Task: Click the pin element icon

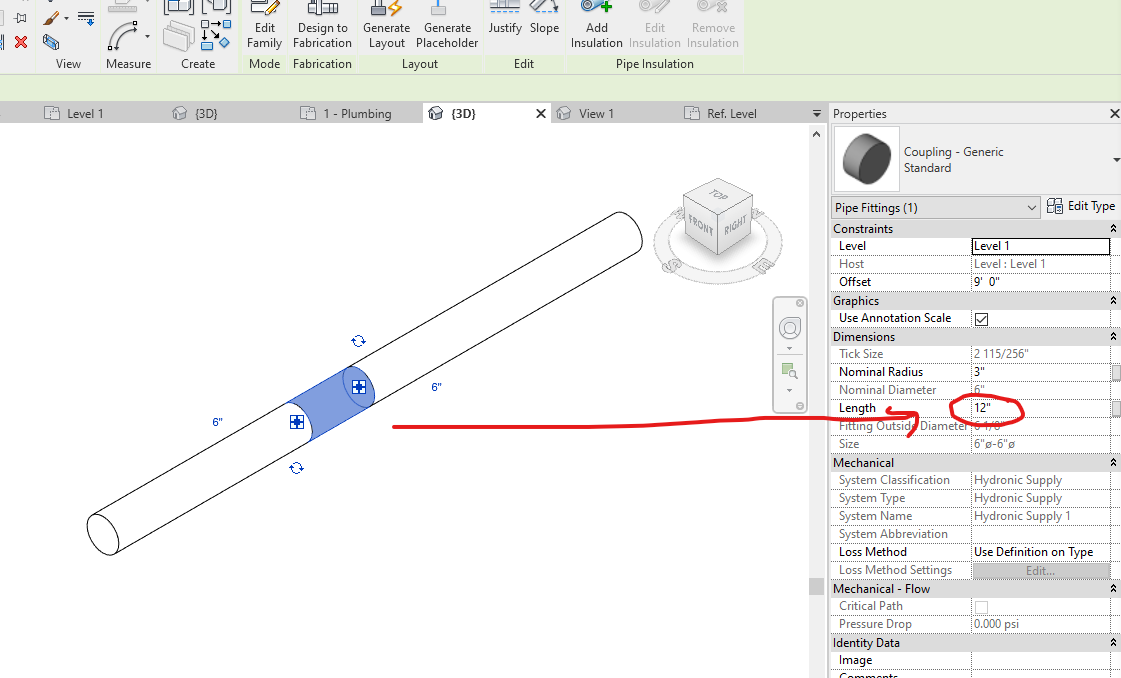Action: click(x=21, y=18)
